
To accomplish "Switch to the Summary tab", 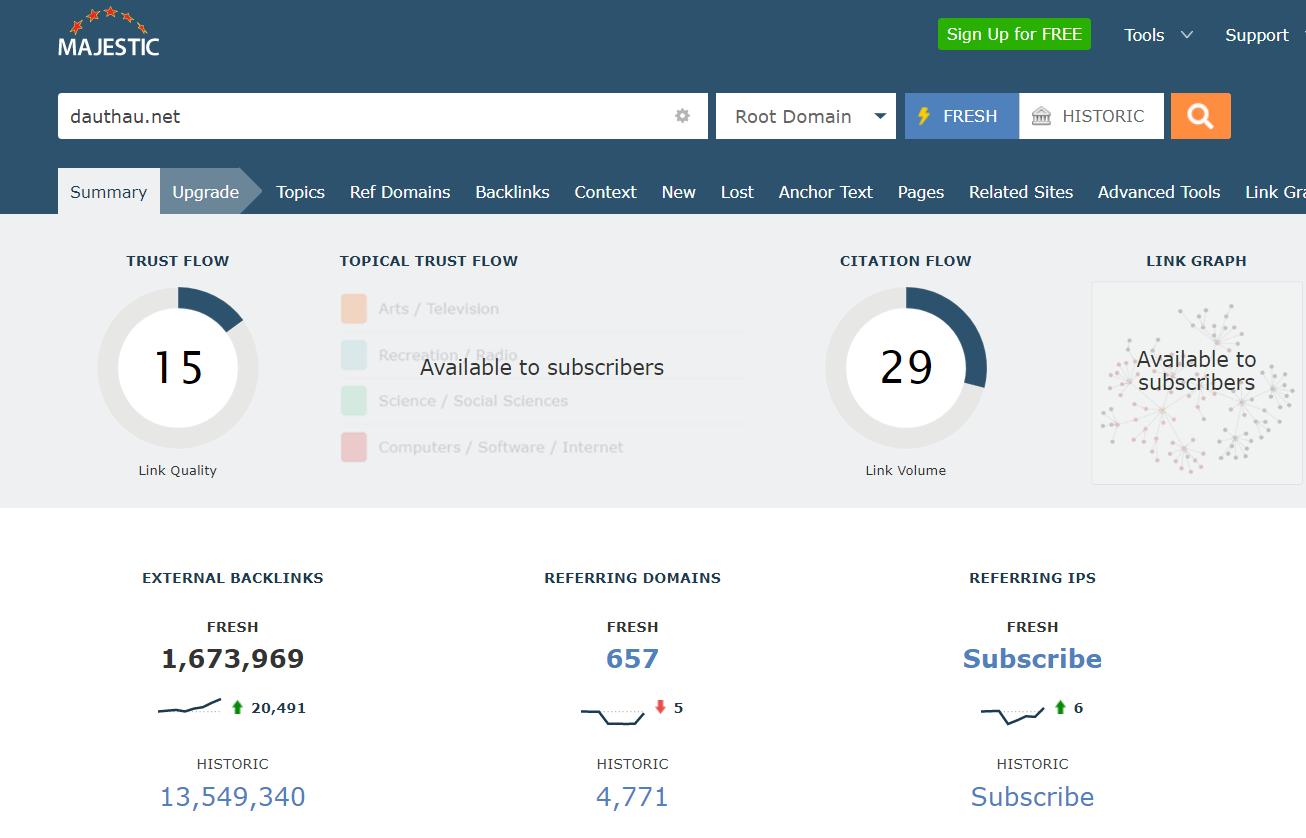I will click(109, 192).
